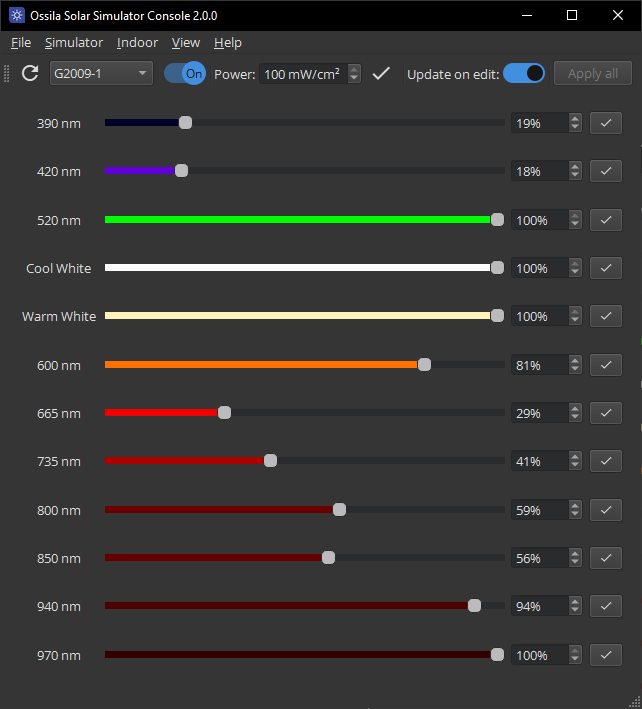Open the View menu
This screenshot has width=642, height=709.
pos(185,43)
